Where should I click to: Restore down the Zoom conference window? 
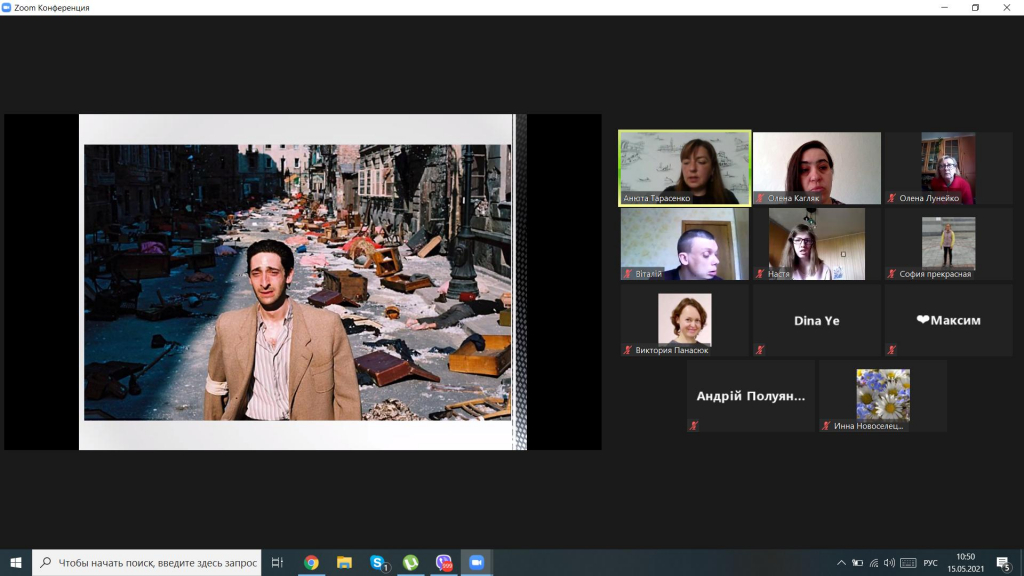point(975,8)
